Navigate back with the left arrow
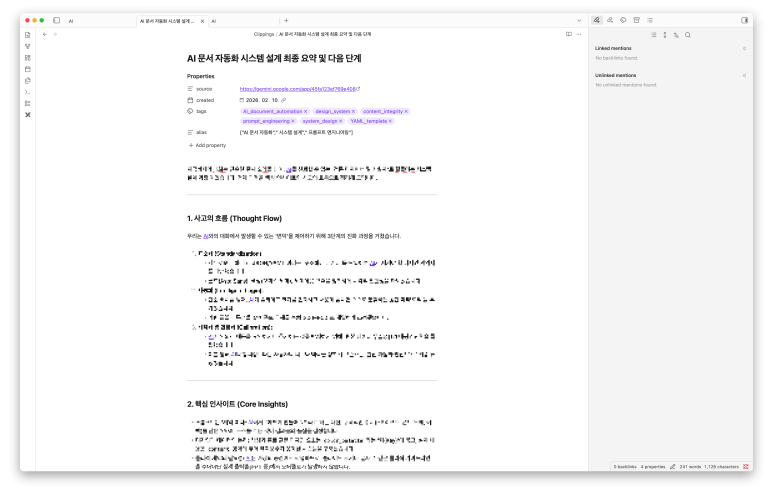The width and height of the screenshot is (773, 498). point(45,34)
